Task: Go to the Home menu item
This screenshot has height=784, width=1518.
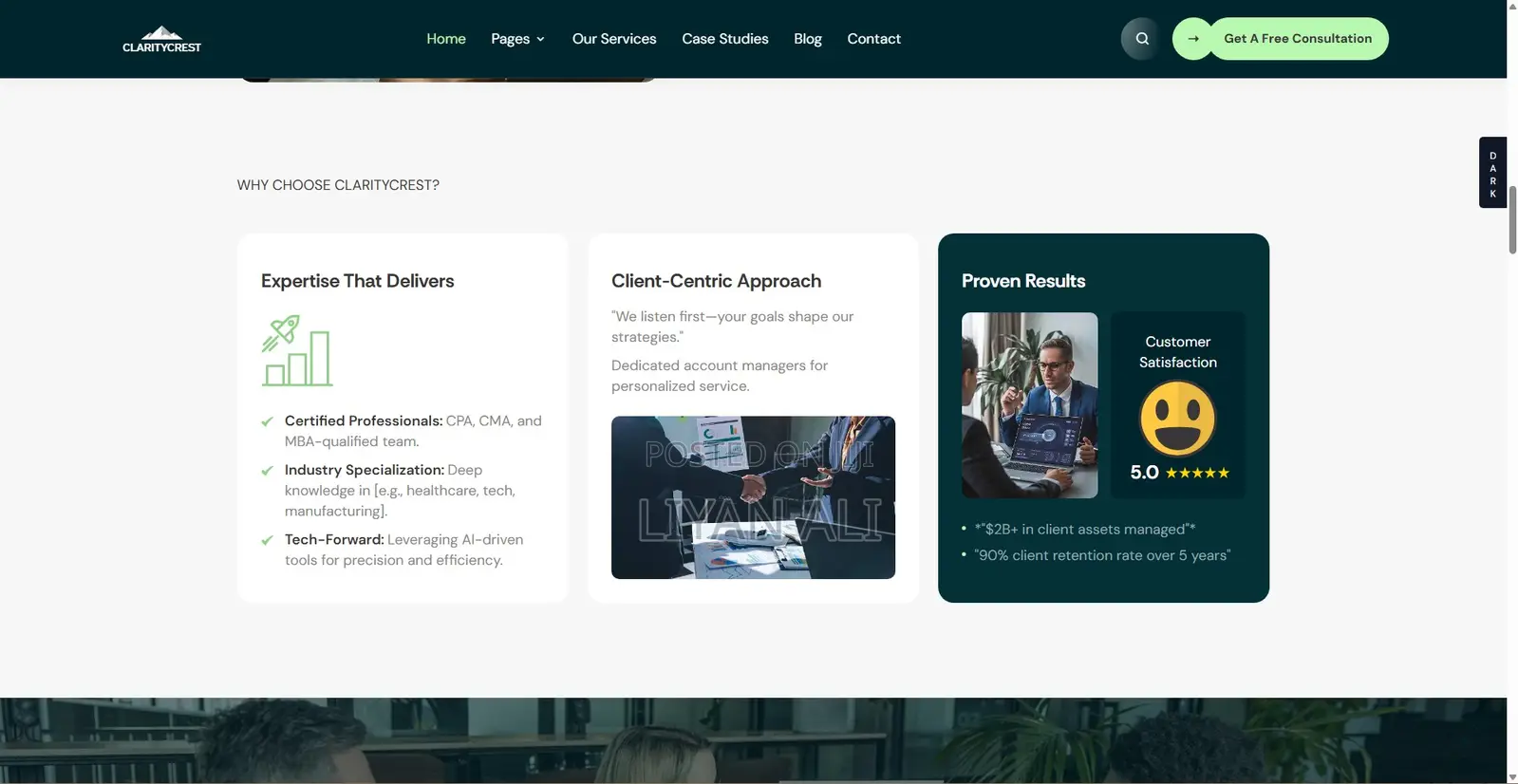Action: (x=446, y=39)
